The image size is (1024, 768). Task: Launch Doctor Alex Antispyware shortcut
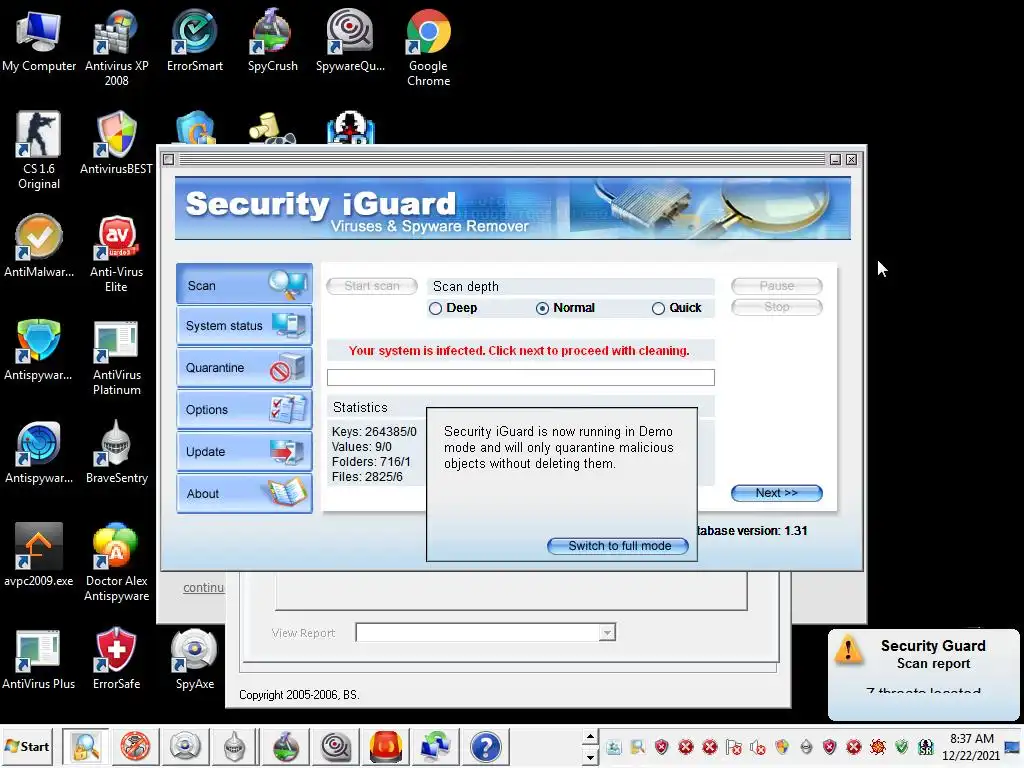point(116,562)
